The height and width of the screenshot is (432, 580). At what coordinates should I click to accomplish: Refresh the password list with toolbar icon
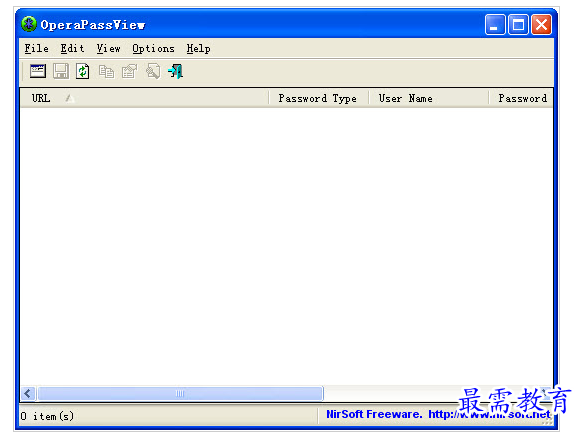(x=82, y=71)
